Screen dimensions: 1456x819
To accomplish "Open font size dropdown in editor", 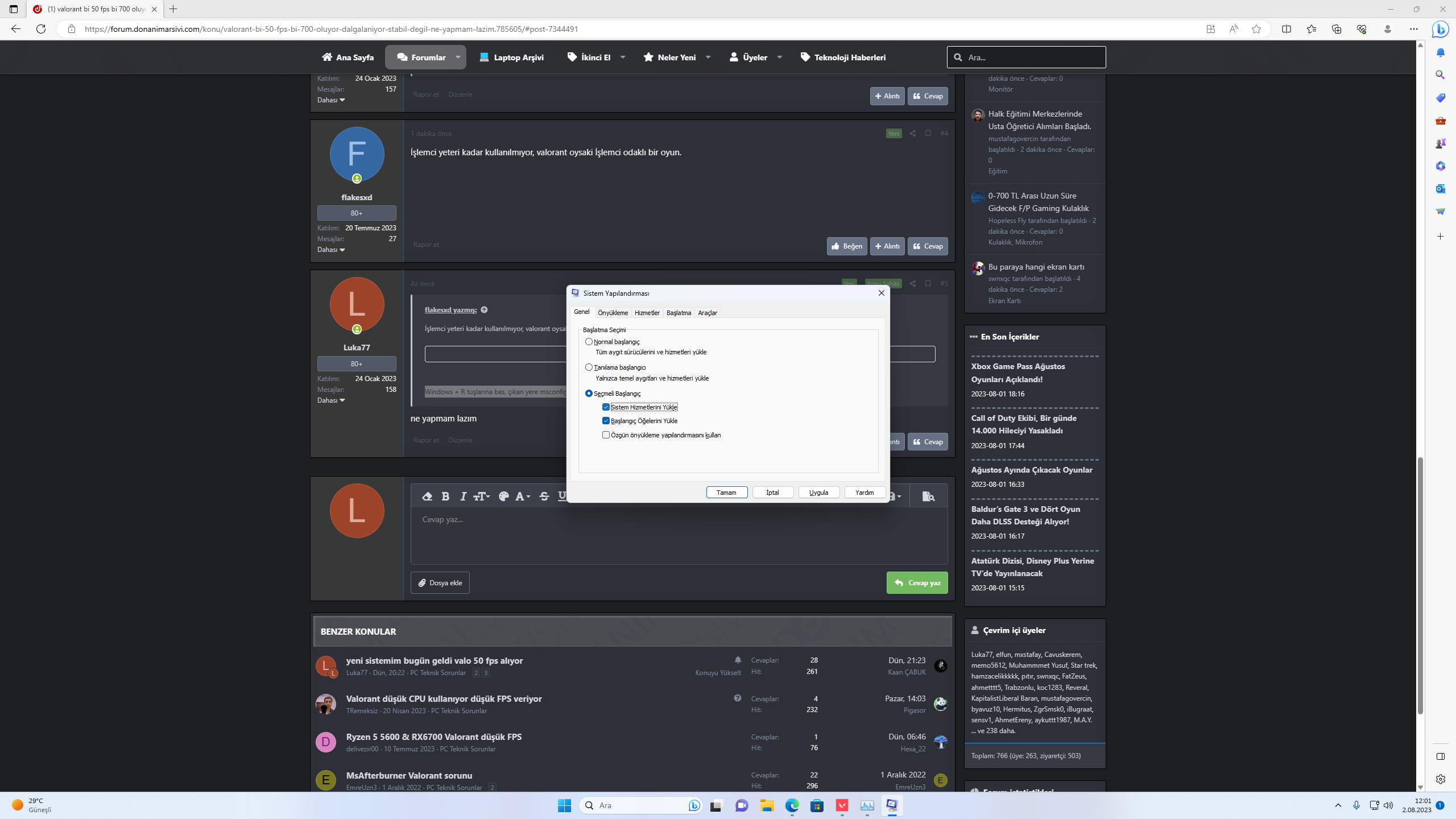I will 481,497.
